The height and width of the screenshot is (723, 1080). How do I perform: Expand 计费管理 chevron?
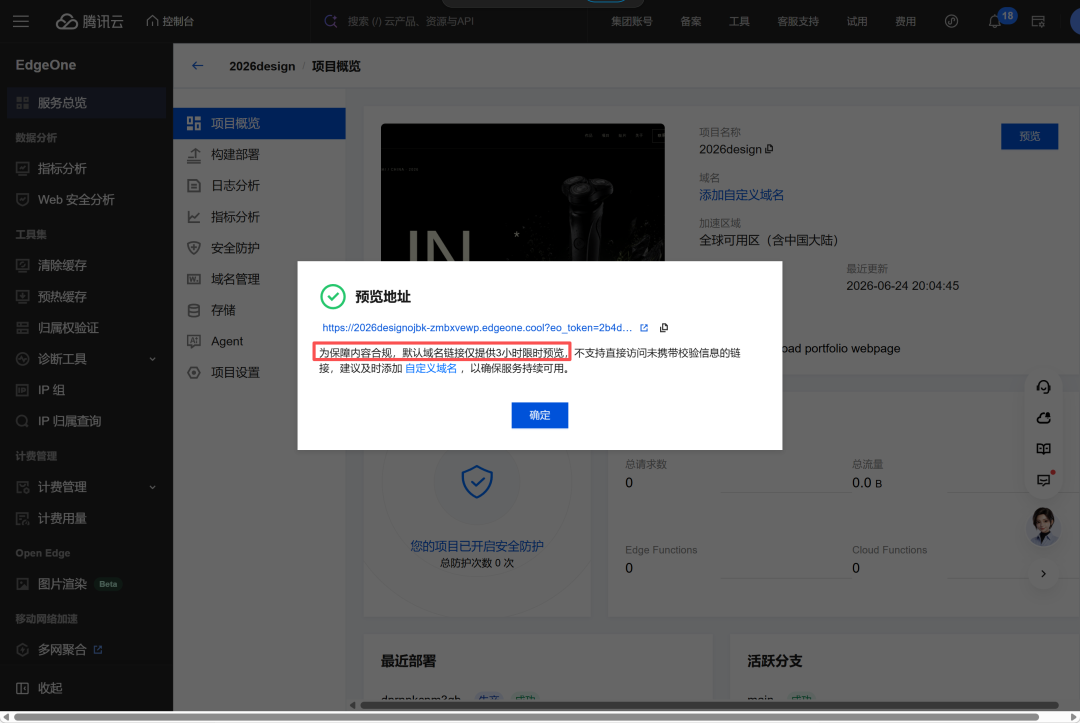click(152, 487)
